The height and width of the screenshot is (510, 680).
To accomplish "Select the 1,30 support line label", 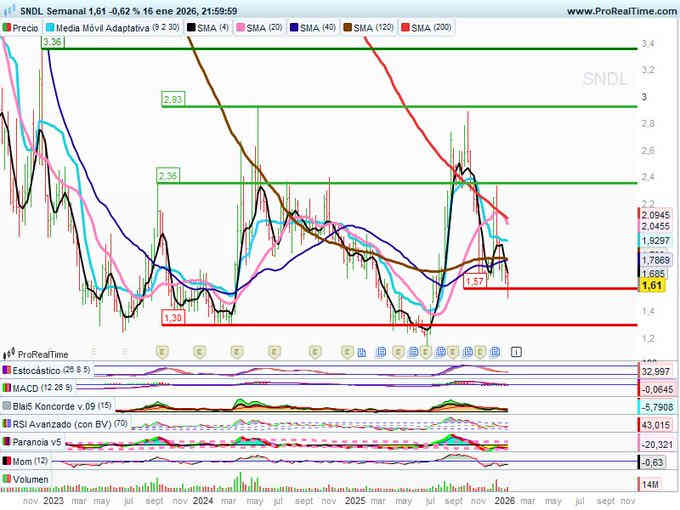I will (172, 318).
